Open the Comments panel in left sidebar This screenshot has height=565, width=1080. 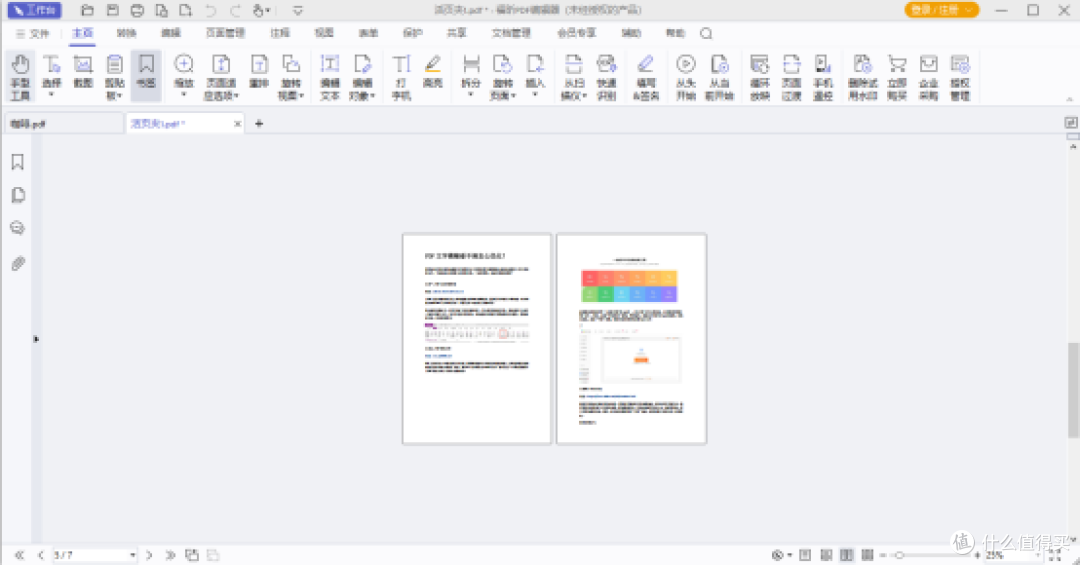[18, 228]
